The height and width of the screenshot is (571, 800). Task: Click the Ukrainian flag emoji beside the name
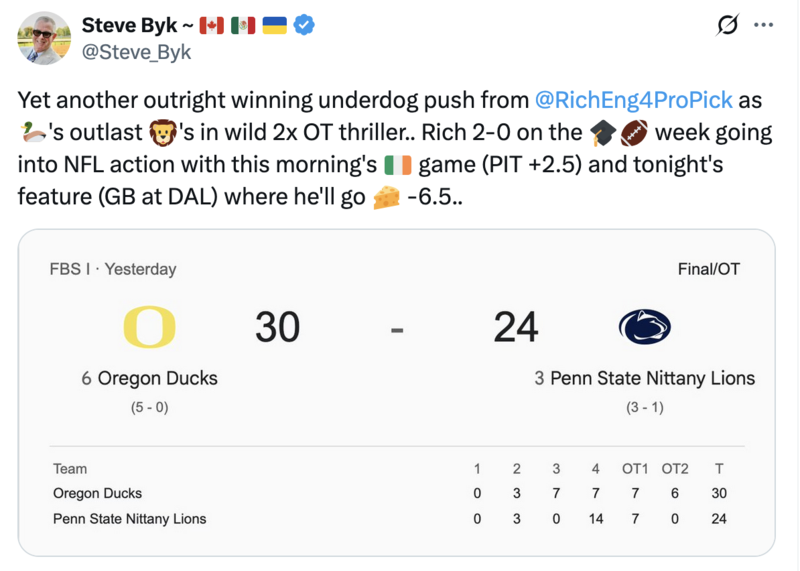pyautogui.click(x=274, y=25)
